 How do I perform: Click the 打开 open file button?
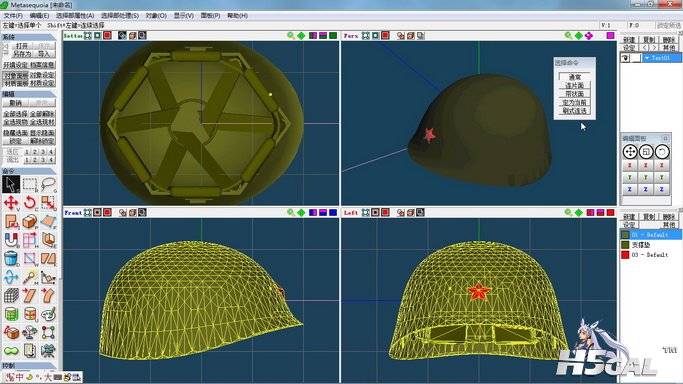[21, 46]
